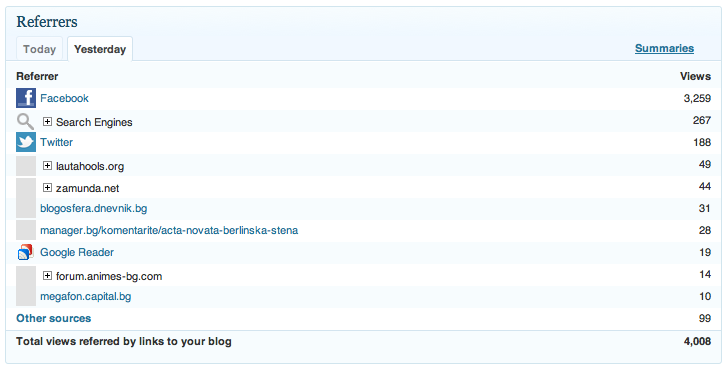
Task: Click the grey placeholder icon beside megafon.capital.bg
Action: pos(26,296)
